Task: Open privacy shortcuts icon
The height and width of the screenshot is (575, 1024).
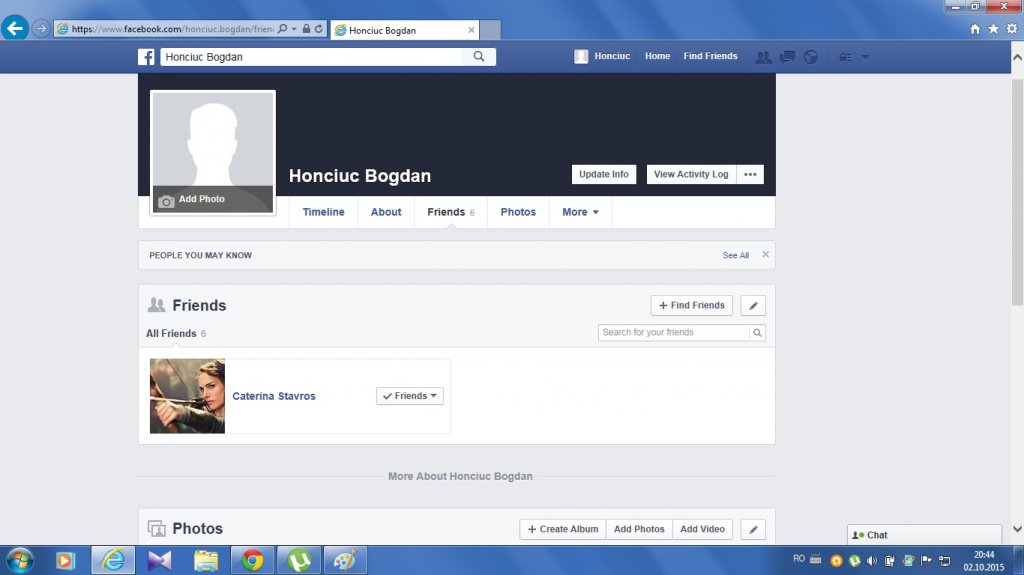Action: coord(845,57)
